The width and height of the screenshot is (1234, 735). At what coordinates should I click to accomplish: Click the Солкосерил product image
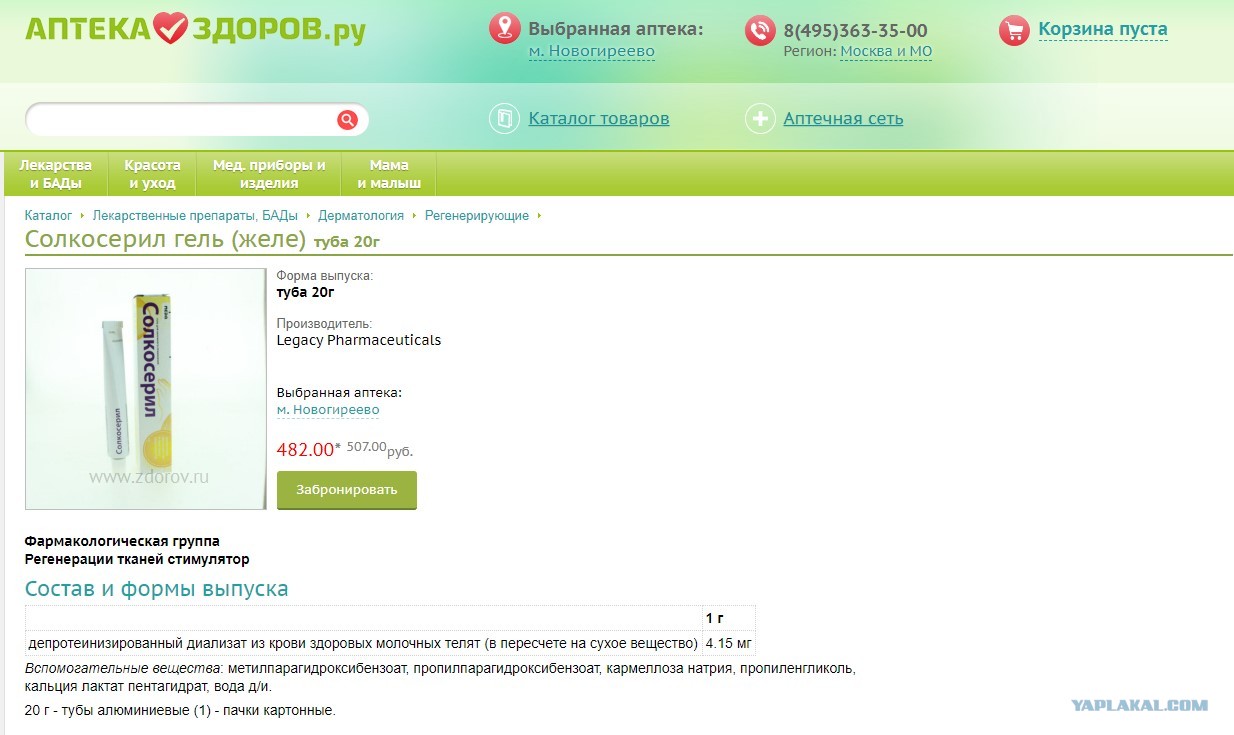click(145, 389)
